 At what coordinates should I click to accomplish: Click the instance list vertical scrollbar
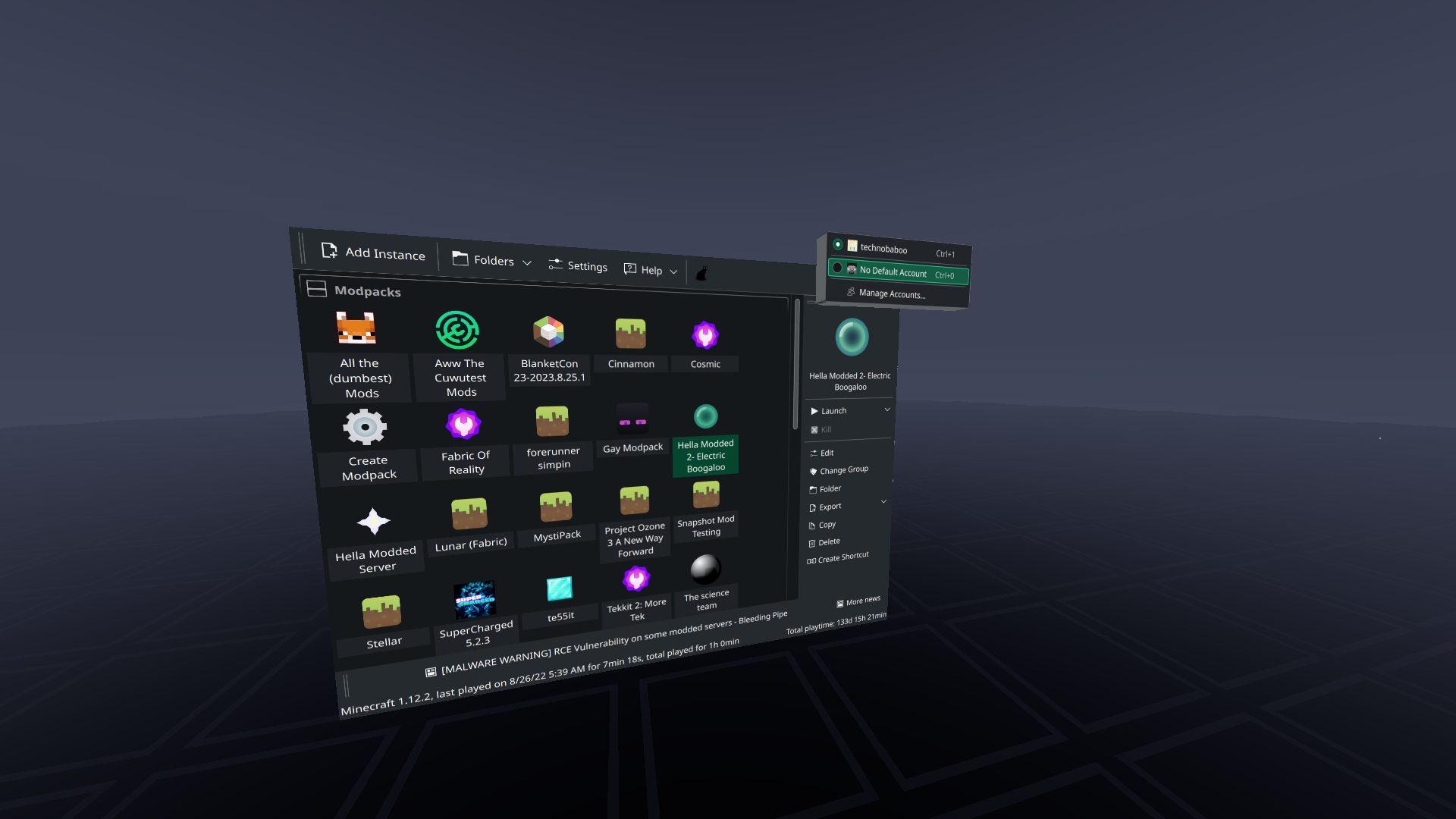(x=796, y=364)
